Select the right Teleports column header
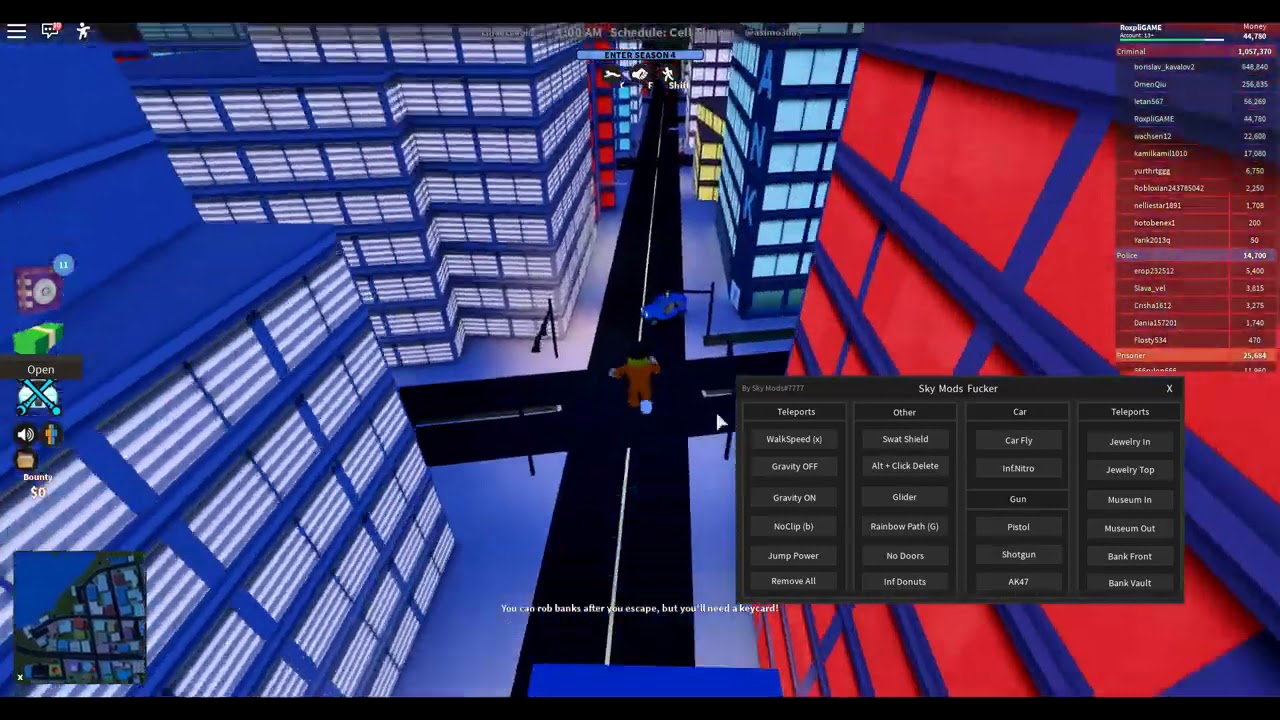Viewport: 1280px width, 720px height. (x=1130, y=412)
